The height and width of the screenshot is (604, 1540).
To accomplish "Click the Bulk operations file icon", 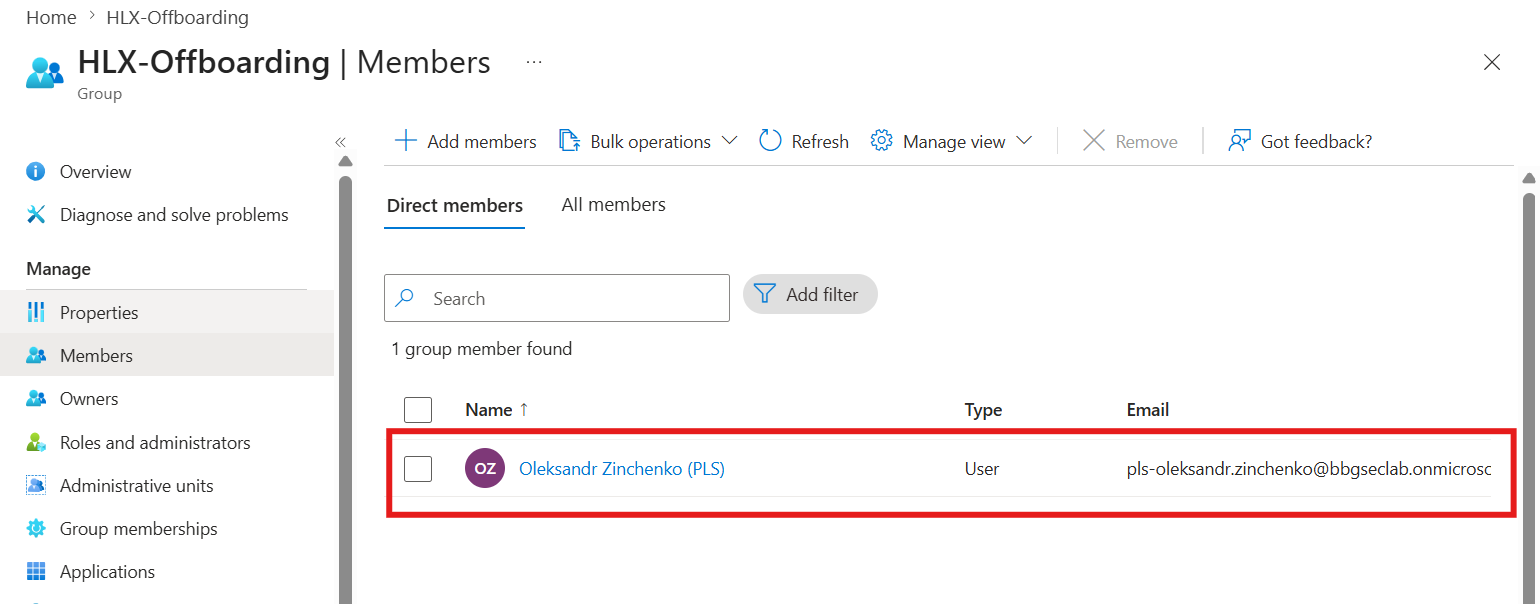I will (569, 141).
